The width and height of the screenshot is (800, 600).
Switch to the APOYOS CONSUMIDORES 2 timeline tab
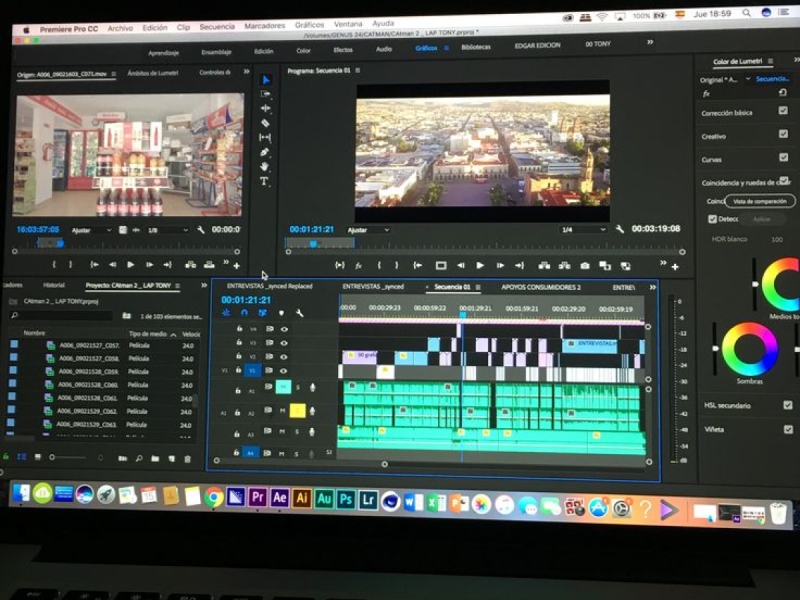pyautogui.click(x=540, y=287)
